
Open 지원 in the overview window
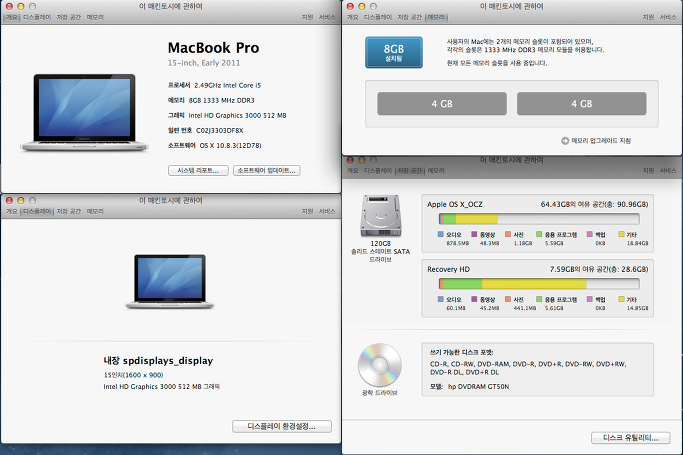(x=308, y=17)
